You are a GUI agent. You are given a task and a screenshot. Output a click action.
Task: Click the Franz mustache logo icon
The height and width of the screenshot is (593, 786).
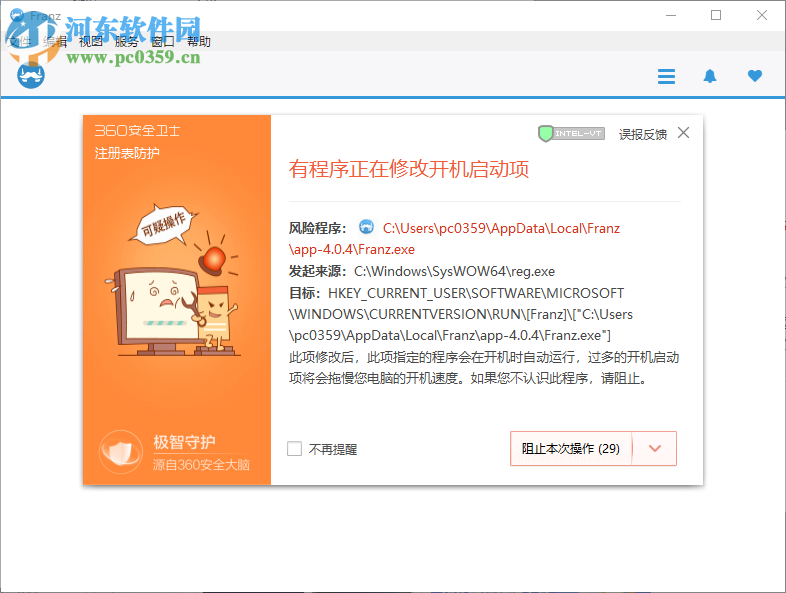[31, 75]
